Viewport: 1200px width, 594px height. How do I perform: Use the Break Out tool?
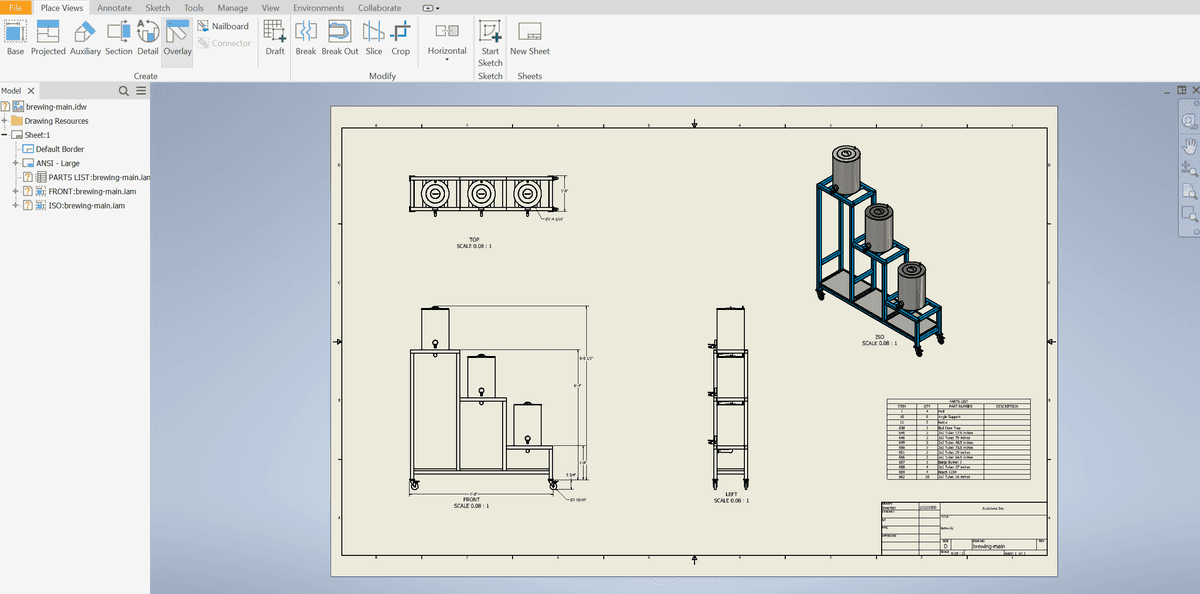[x=339, y=38]
